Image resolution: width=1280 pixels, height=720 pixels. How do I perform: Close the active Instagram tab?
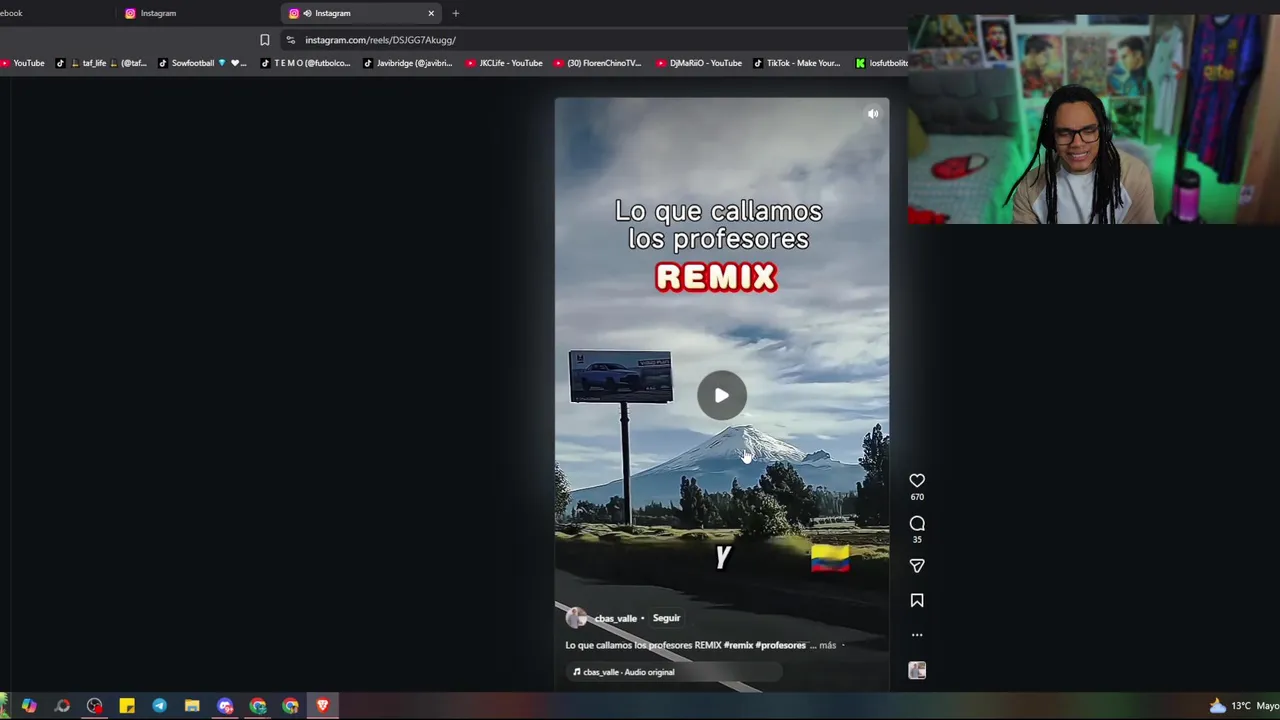(431, 13)
